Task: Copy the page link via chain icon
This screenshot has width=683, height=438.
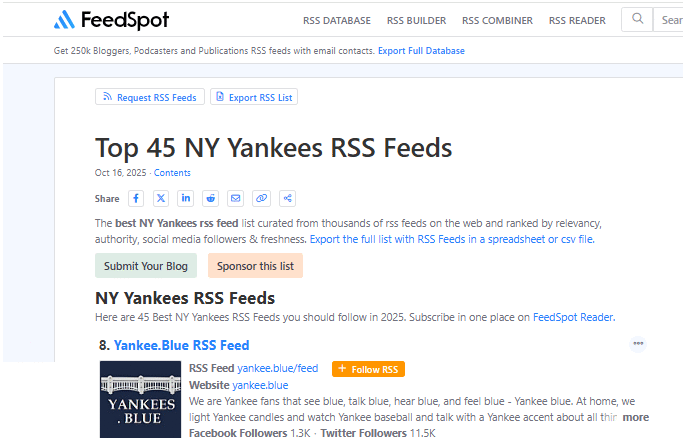Action: (x=261, y=198)
